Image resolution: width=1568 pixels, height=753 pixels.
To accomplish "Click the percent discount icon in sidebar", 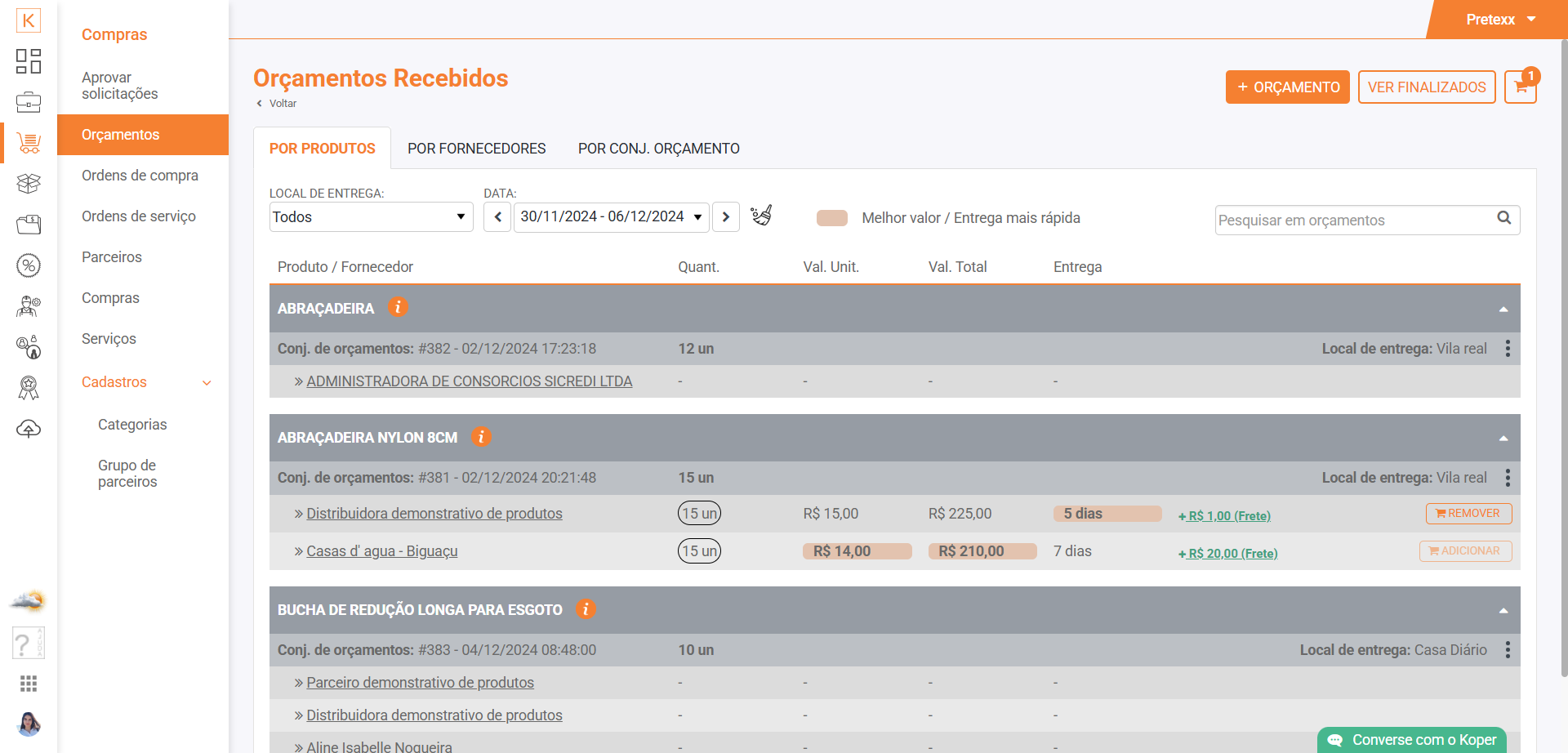I will click(x=29, y=265).
